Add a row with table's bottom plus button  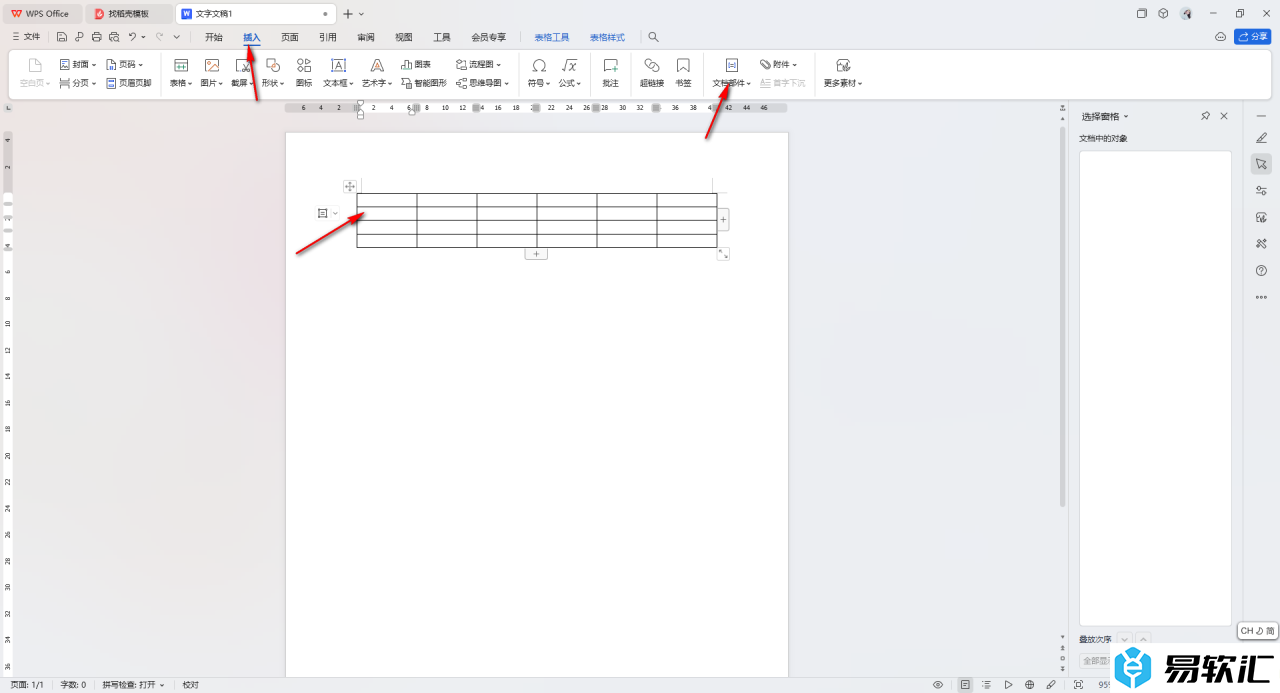(536, 254)
